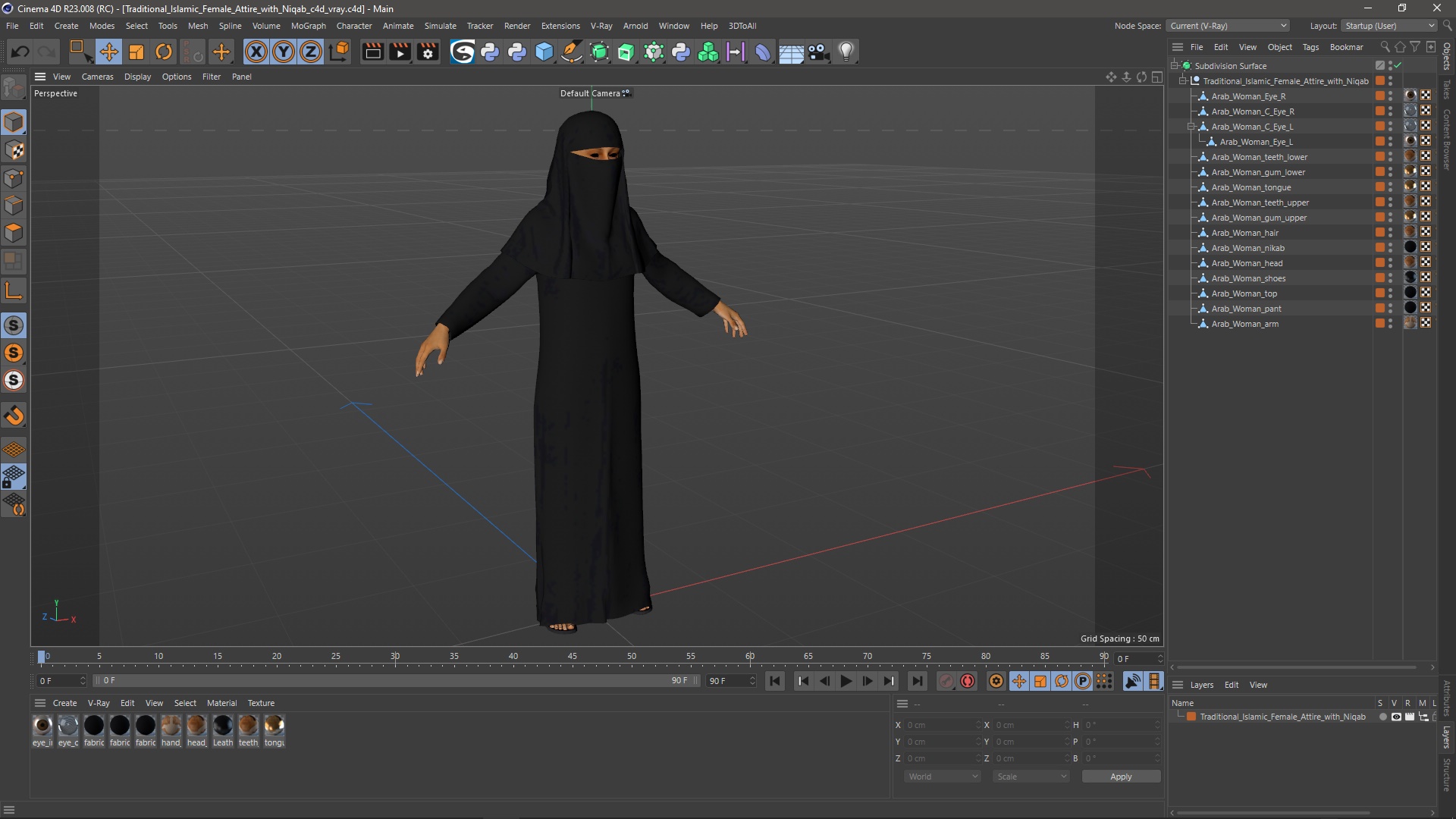Select the tongu material swatch
The image size is (1456, 819).
275,731
